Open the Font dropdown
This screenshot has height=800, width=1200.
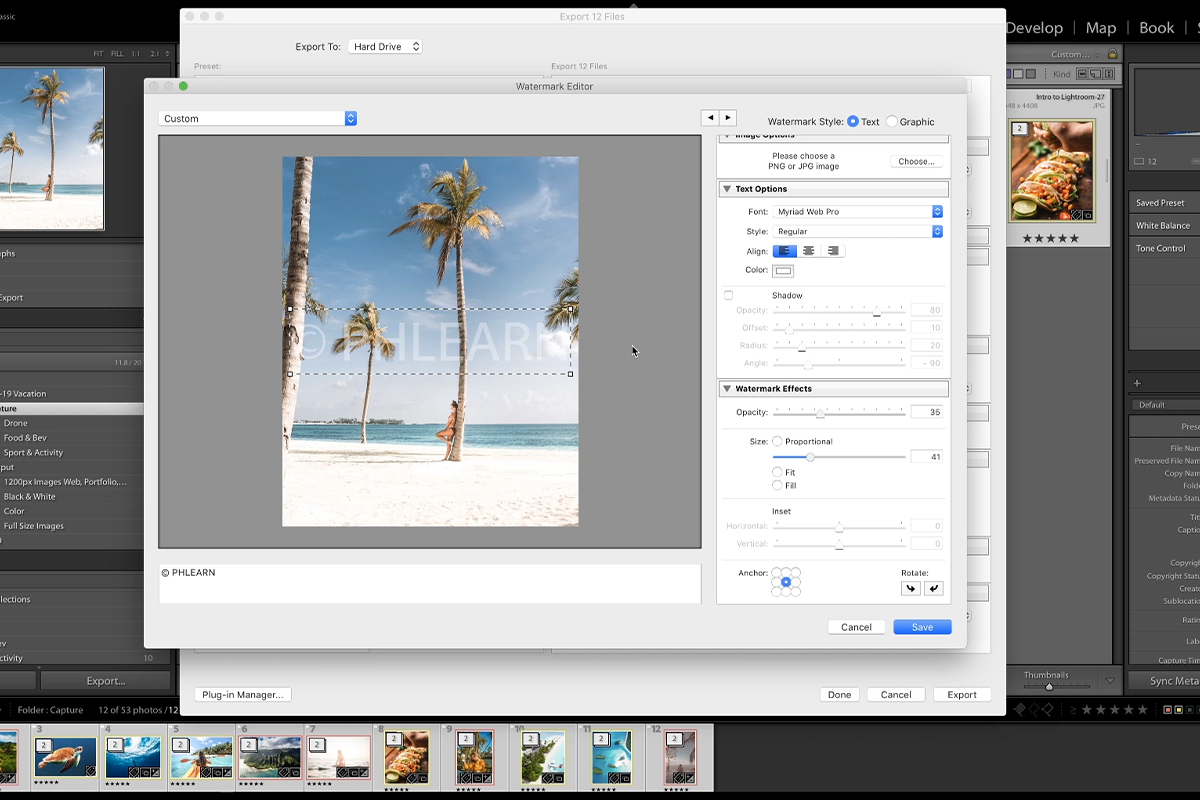coord(858,211)
